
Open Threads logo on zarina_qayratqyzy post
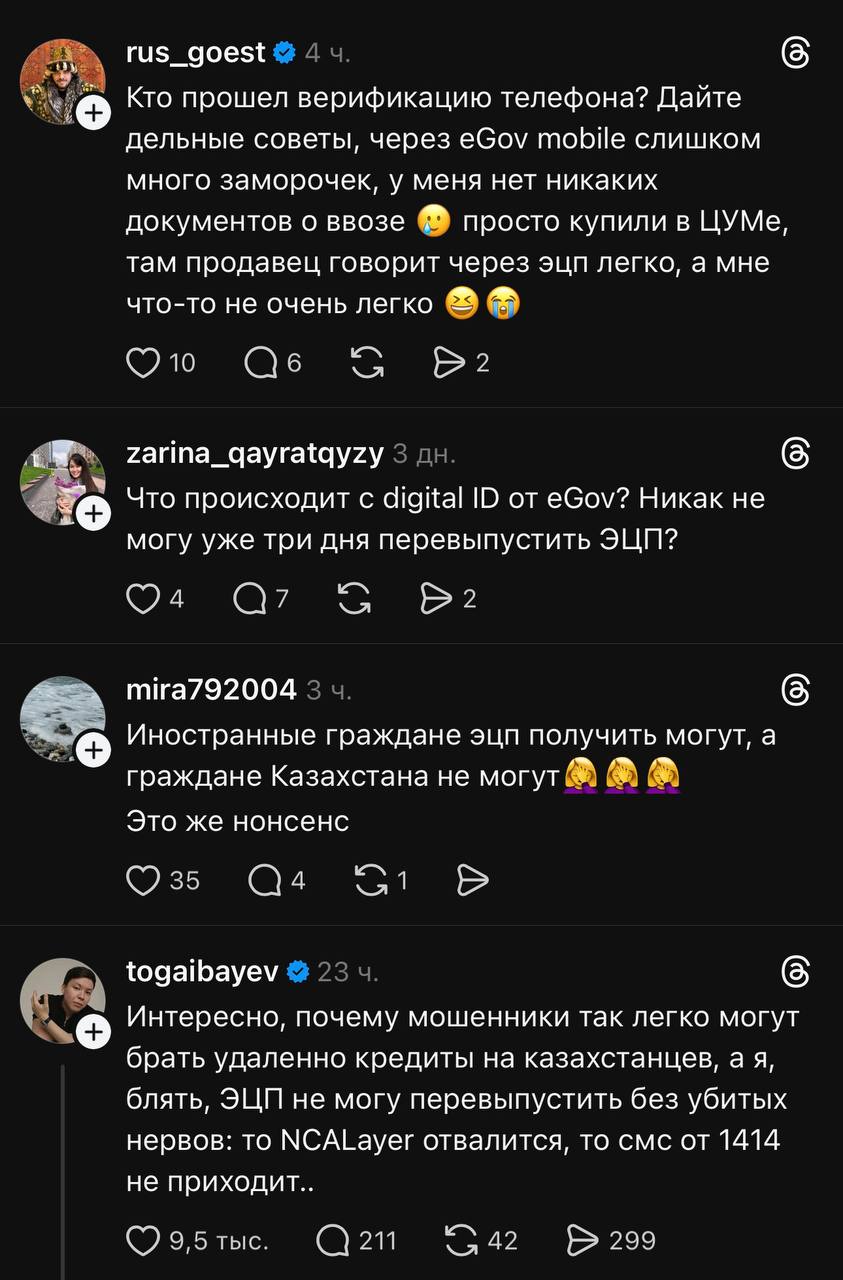796,455
